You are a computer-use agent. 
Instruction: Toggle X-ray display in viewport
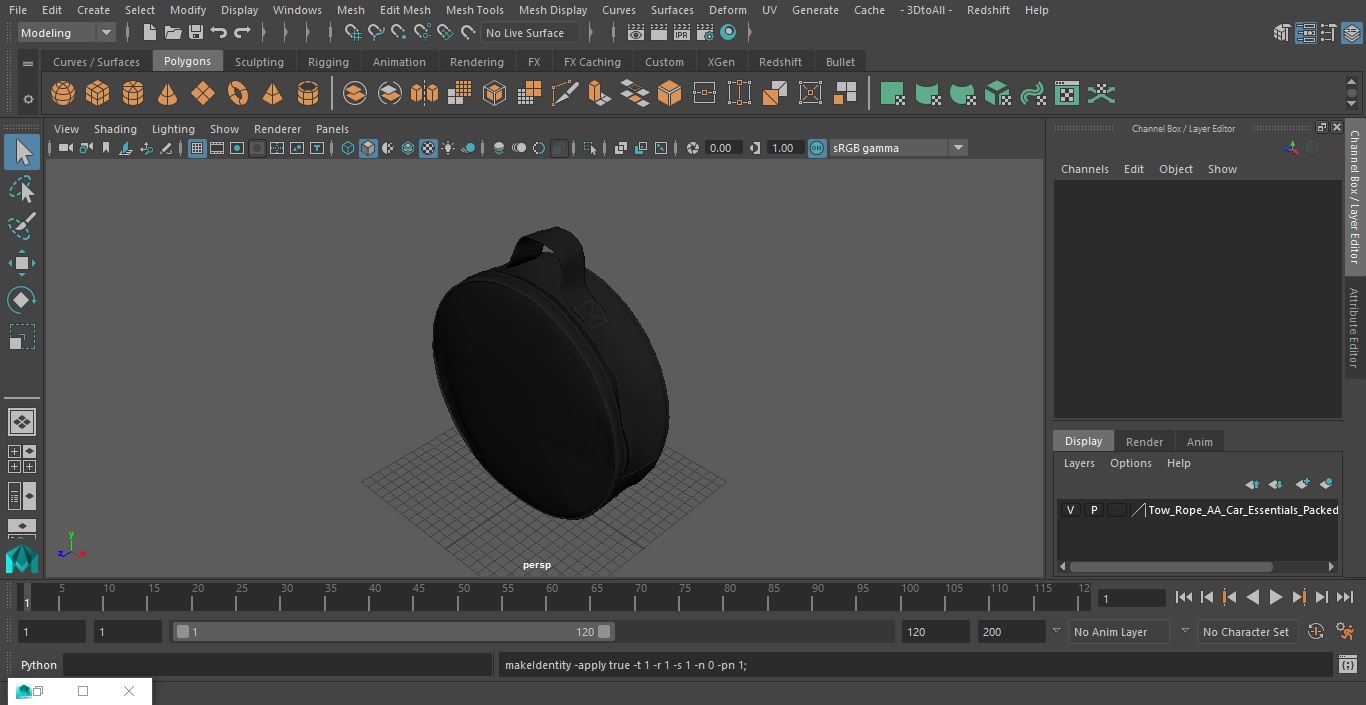621,148
